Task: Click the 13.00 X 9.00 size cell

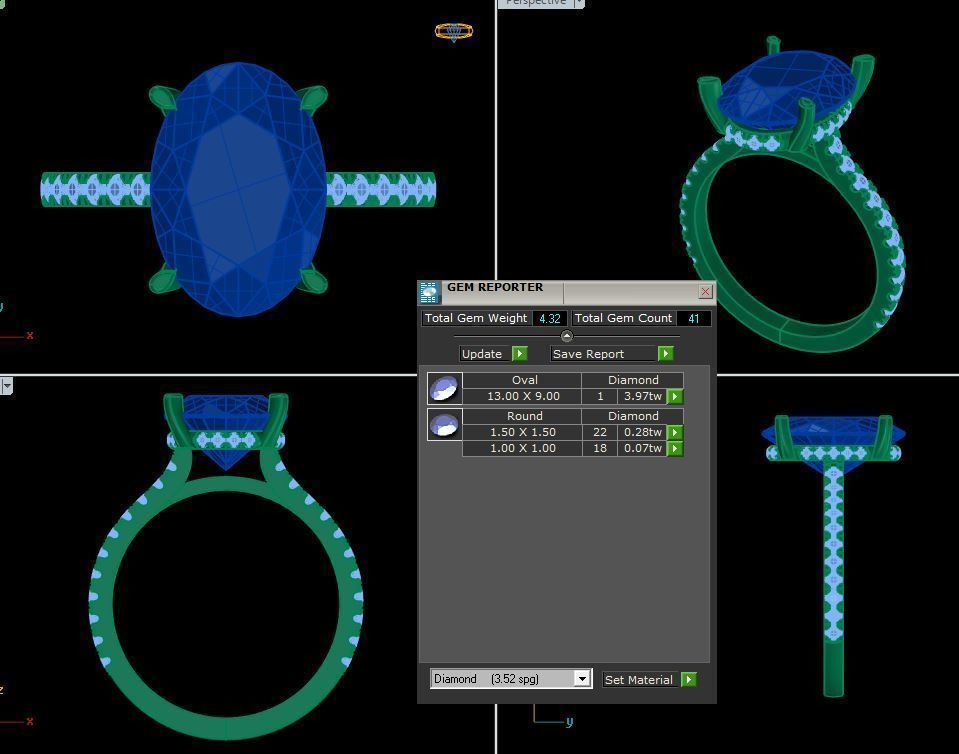Action: 523,396
